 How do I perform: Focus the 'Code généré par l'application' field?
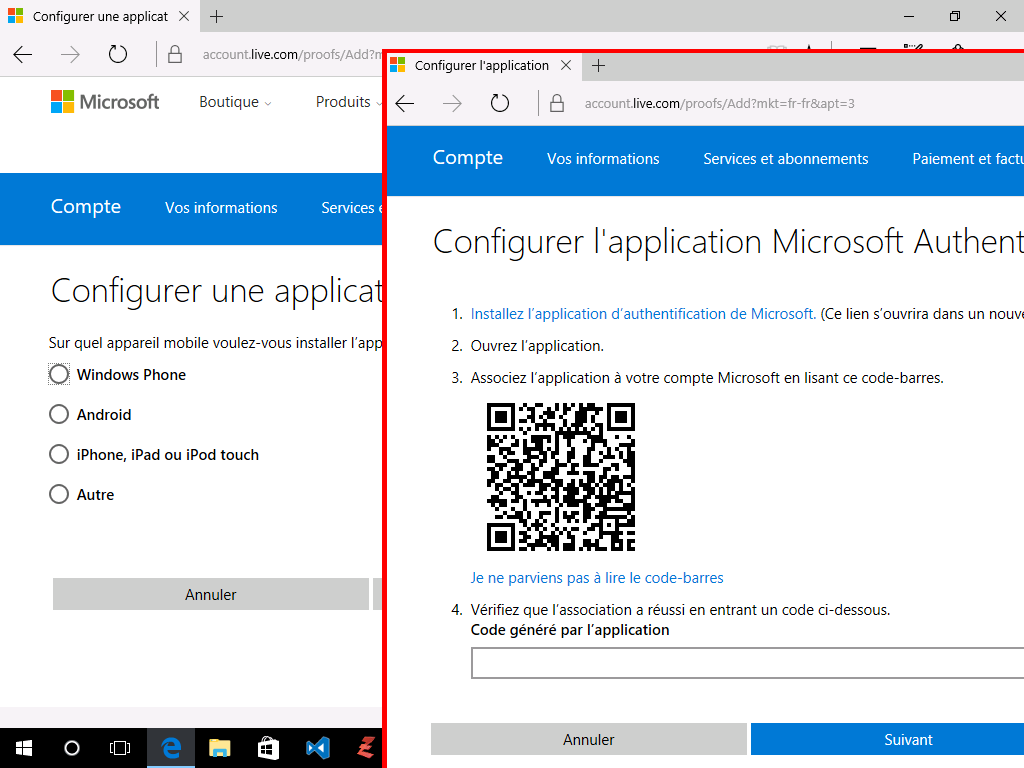coord(747,664)
